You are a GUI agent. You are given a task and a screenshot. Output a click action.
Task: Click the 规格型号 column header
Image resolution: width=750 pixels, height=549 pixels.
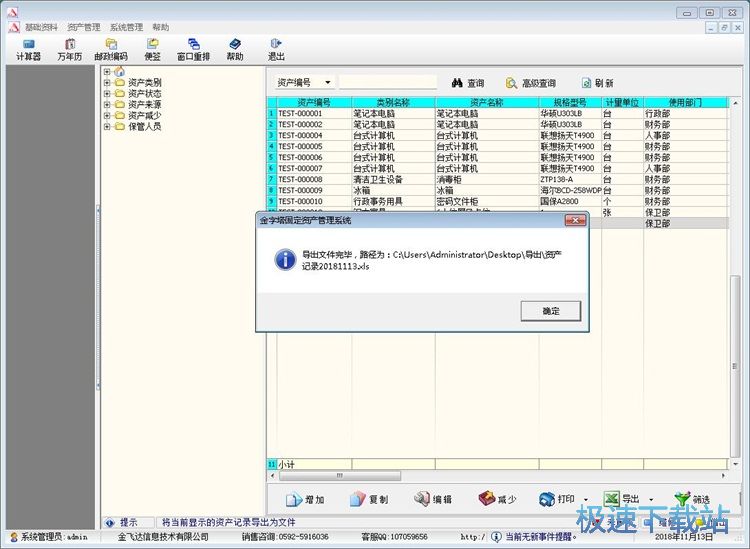point(570,102)
